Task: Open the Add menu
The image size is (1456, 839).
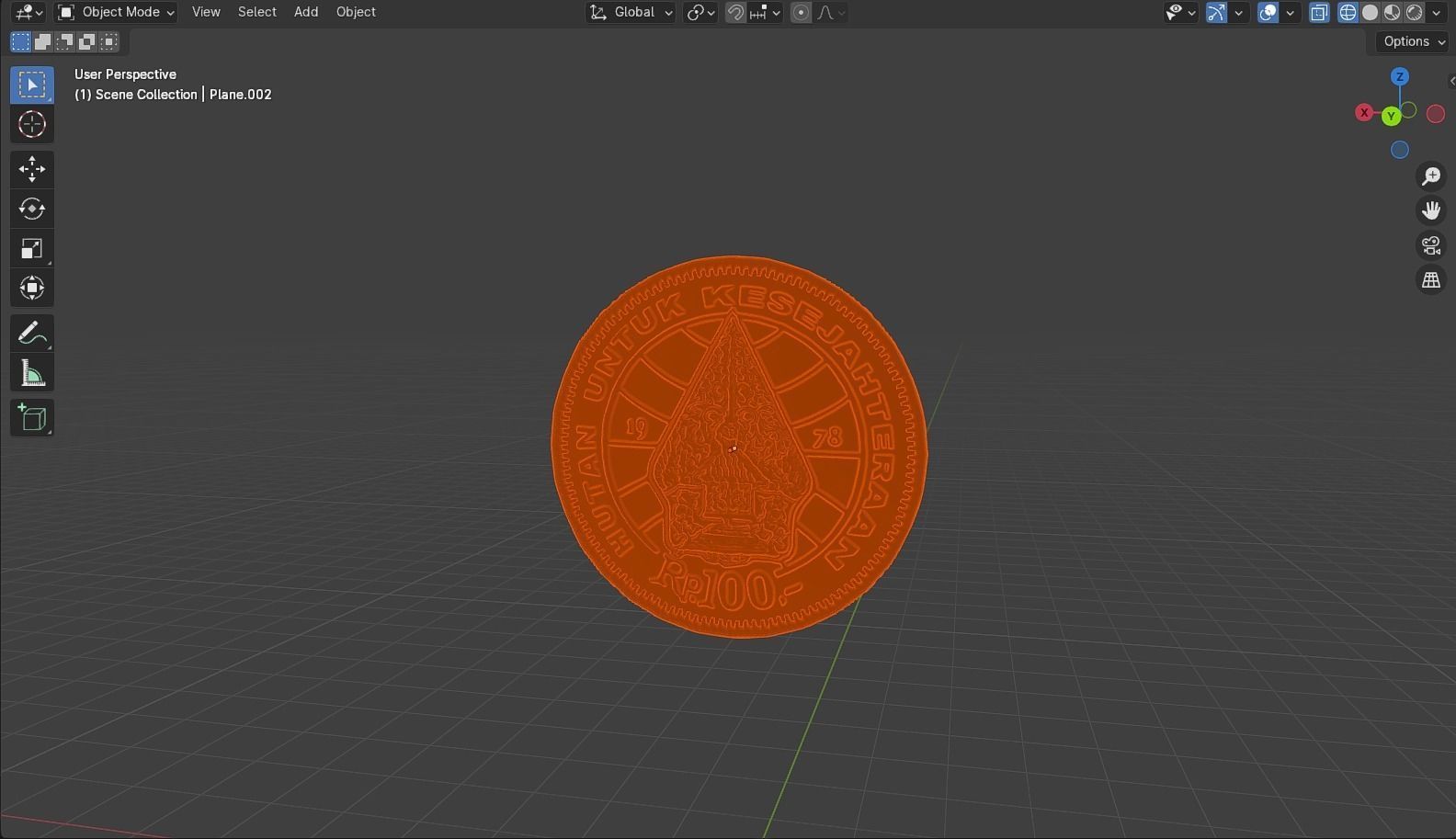Action: (306, 12)
